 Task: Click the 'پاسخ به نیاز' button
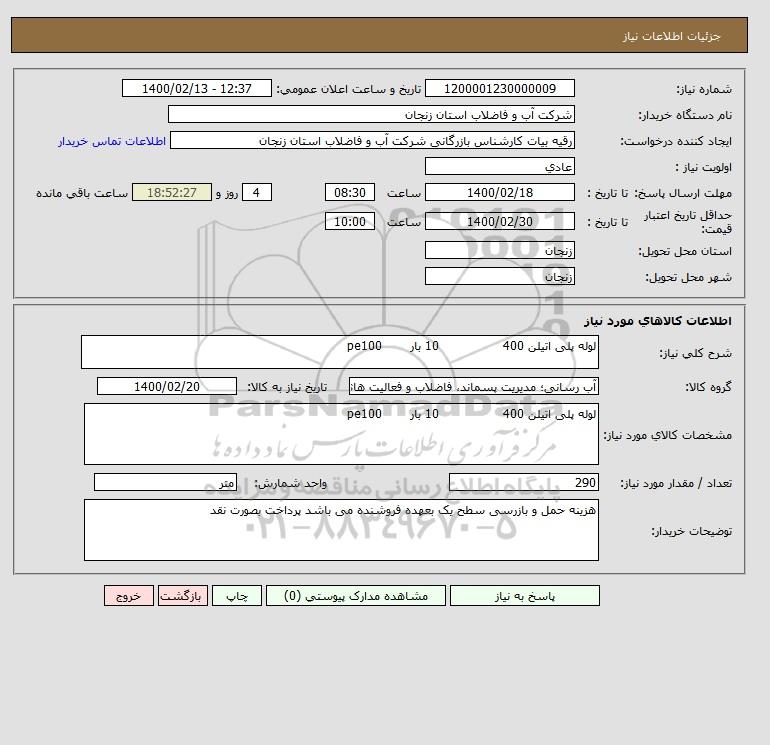coord(524,595)
